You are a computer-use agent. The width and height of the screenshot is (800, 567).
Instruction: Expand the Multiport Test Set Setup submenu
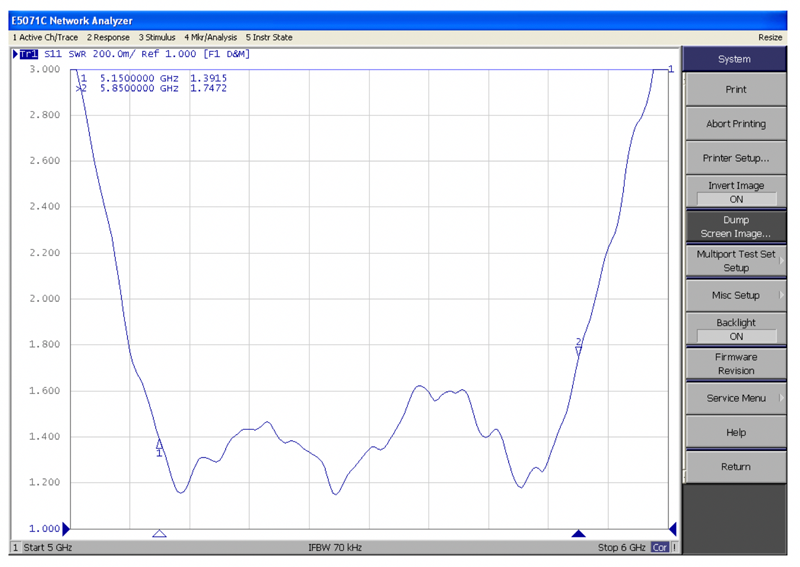[x=736, y=261]
